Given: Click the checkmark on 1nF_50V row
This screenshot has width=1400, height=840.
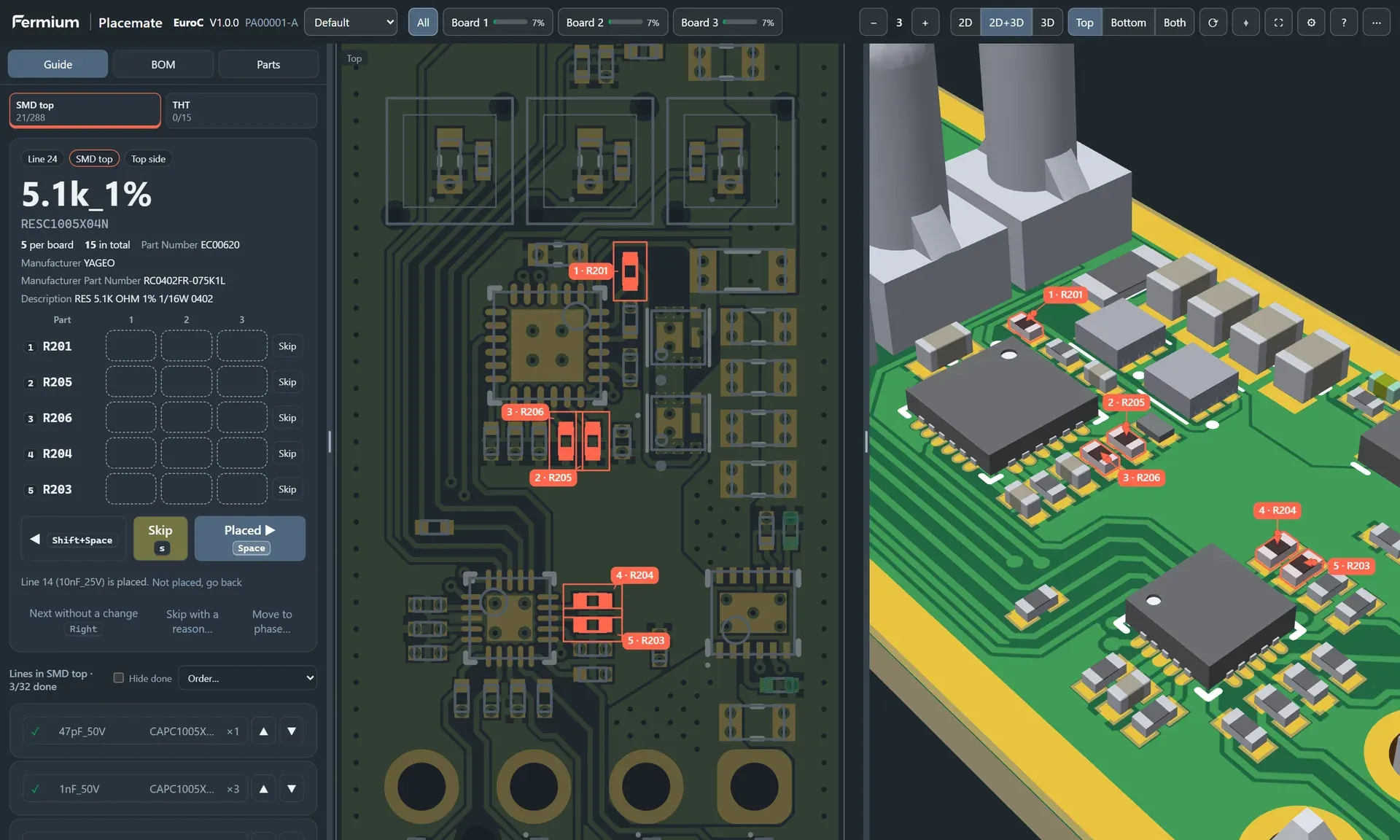Looking at the screenshot, I should (35, 789).
